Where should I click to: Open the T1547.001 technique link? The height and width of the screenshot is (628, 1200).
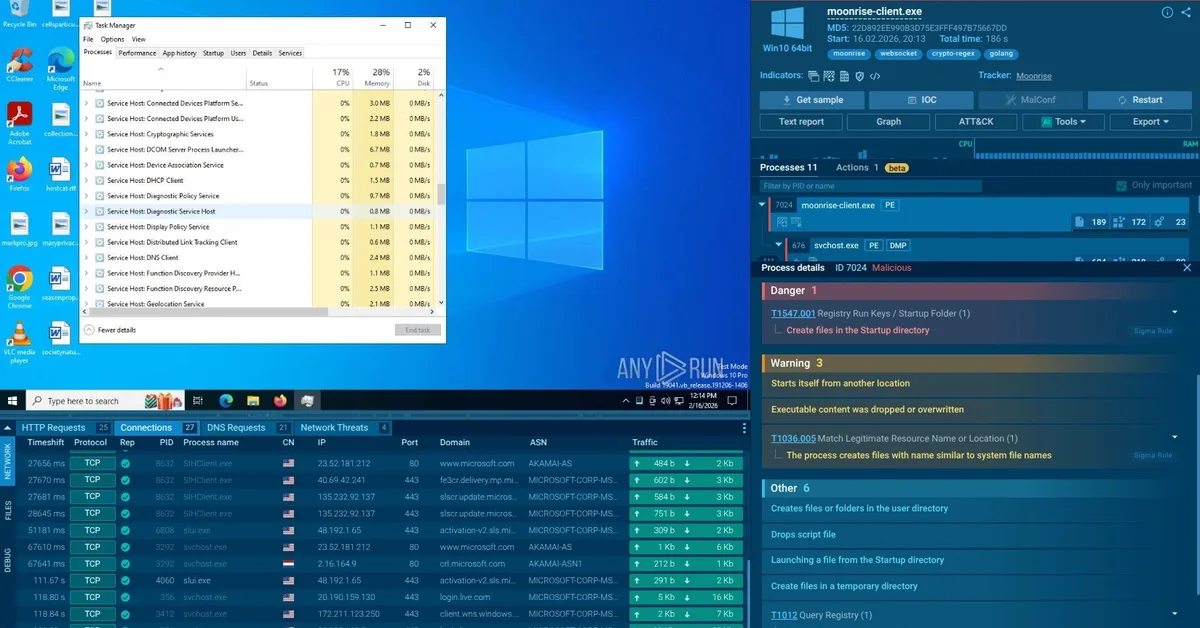[793, 312]
